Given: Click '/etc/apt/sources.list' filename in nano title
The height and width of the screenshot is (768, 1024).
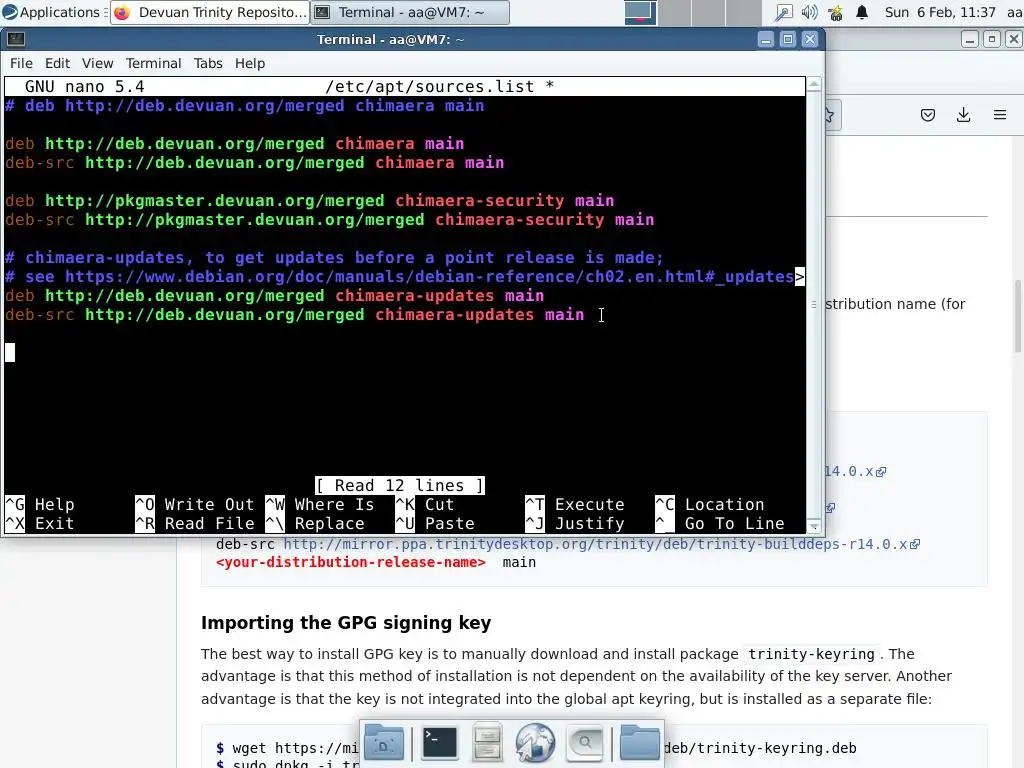Looking at the screenshot, I should (430, 87).
